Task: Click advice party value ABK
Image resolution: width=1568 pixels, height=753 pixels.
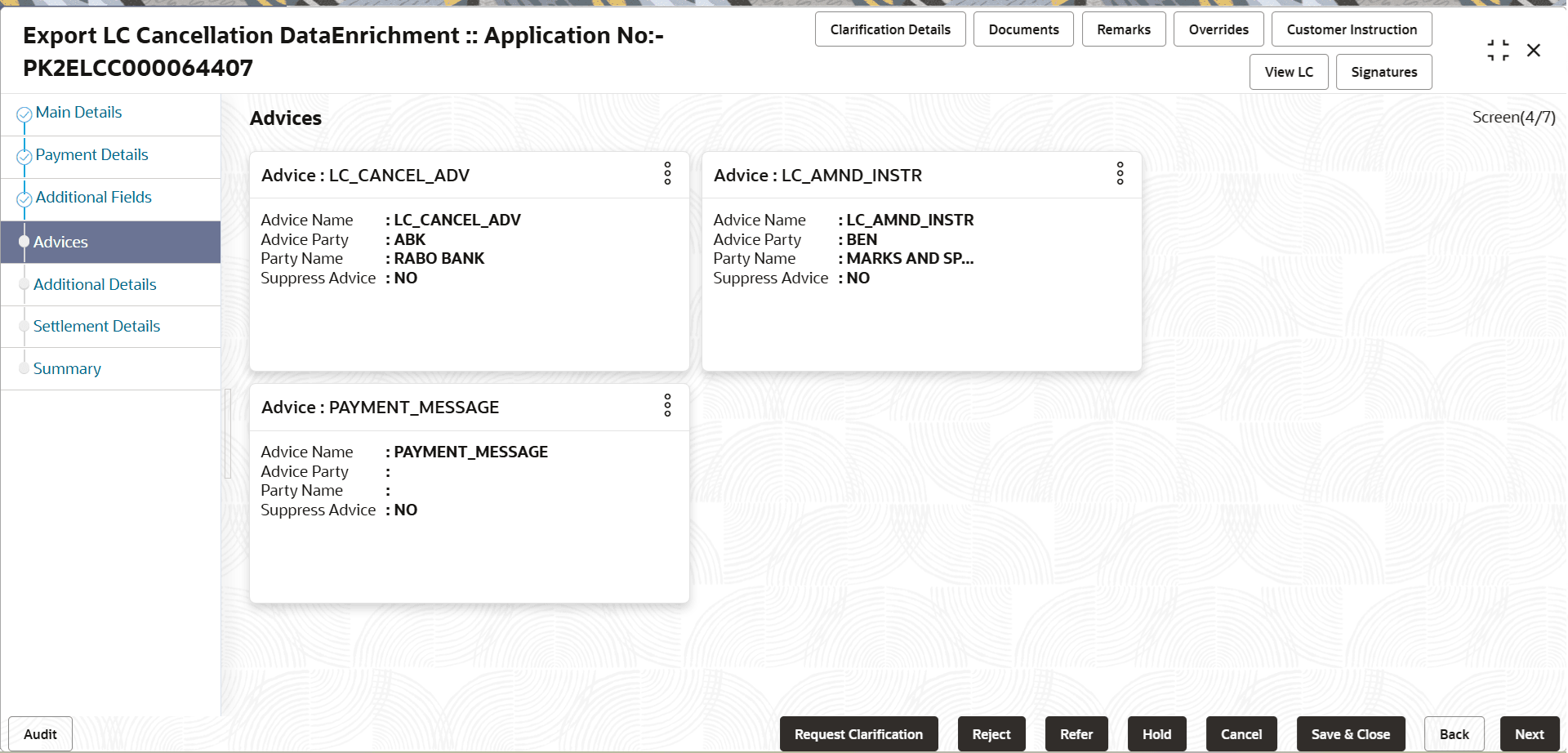Action: [x=410, y=240]
